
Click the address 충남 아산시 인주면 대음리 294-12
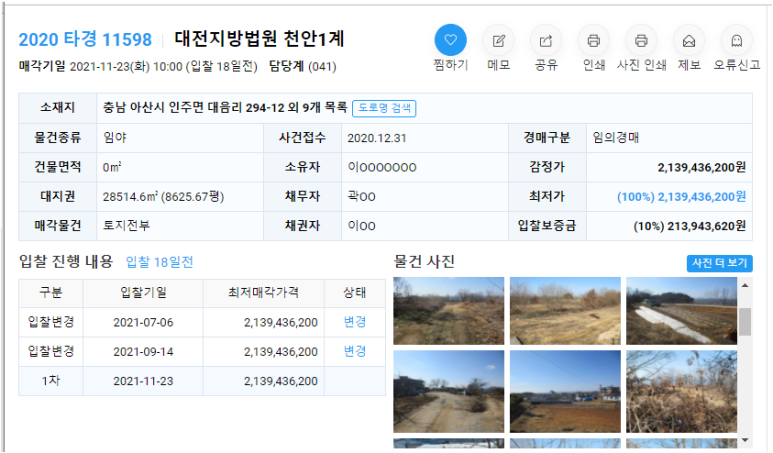coord(193,107)
